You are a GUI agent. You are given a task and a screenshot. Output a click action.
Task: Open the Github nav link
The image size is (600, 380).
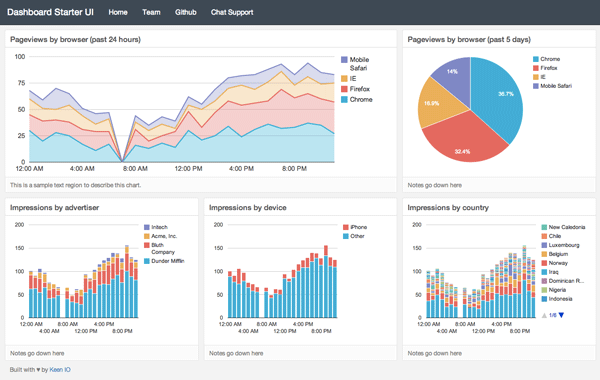(186, 12)
